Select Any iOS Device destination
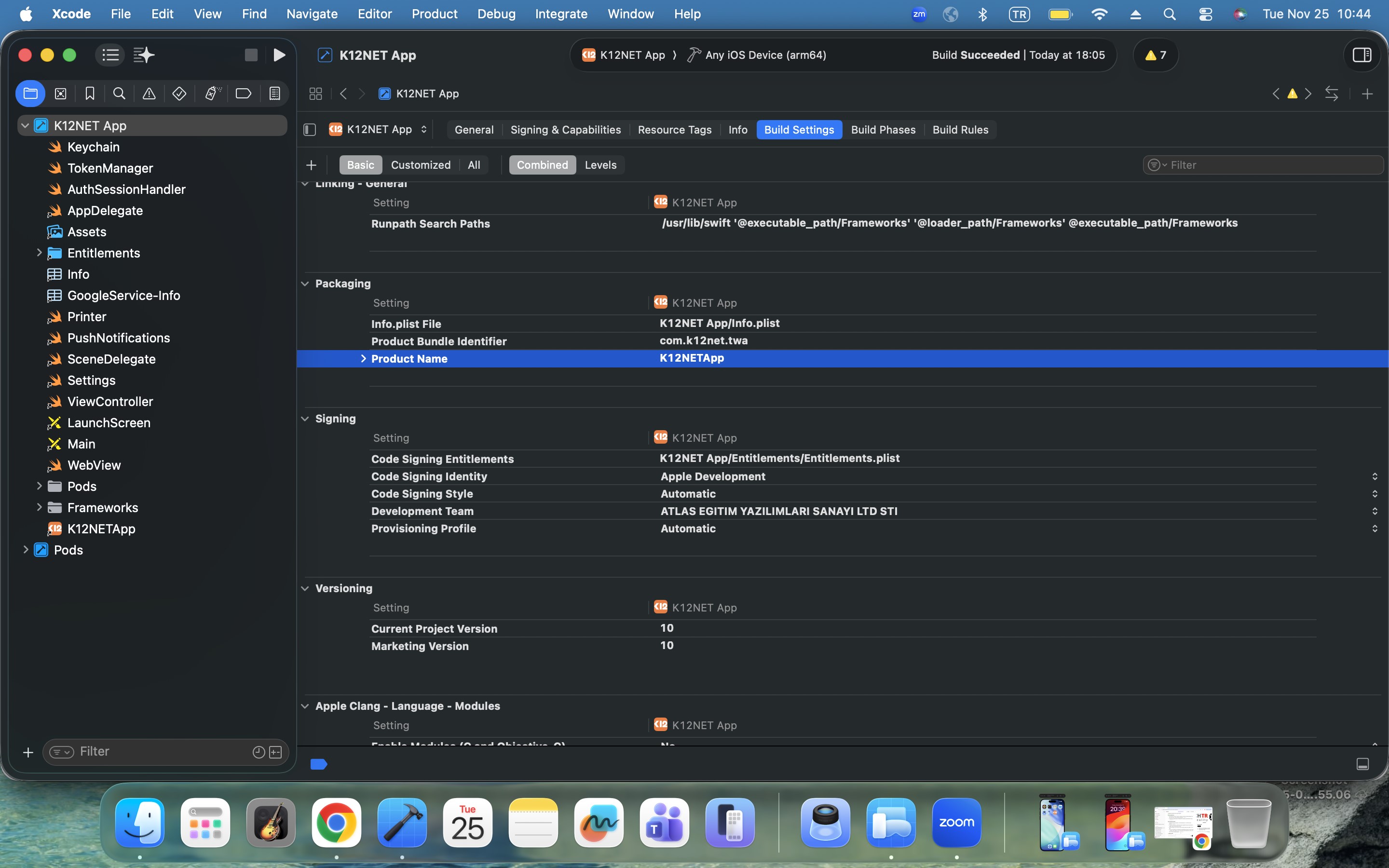Screen dimensions: 1389x868 [x=765, y=55]
